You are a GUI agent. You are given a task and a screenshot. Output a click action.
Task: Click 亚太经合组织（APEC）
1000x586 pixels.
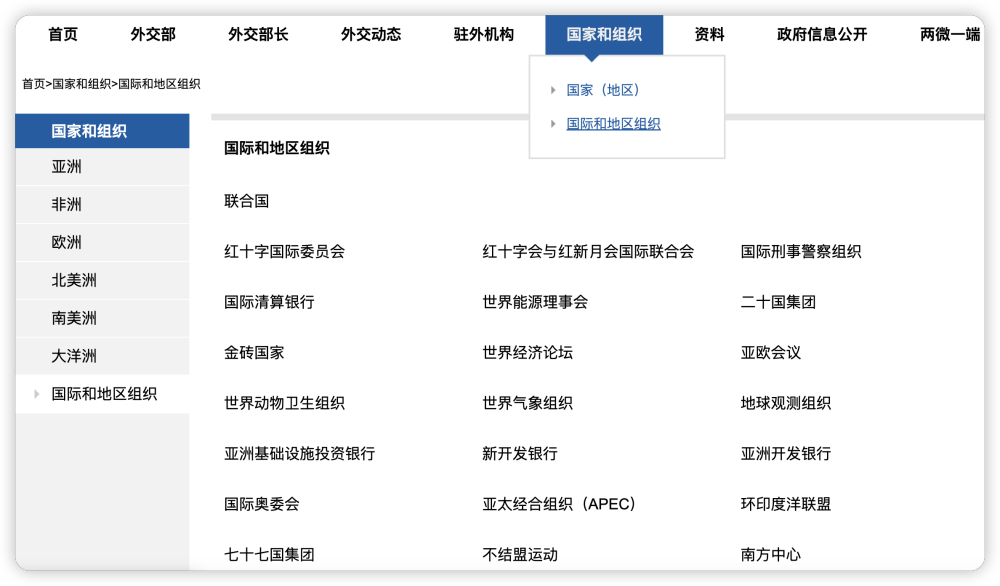pos(559,504)
